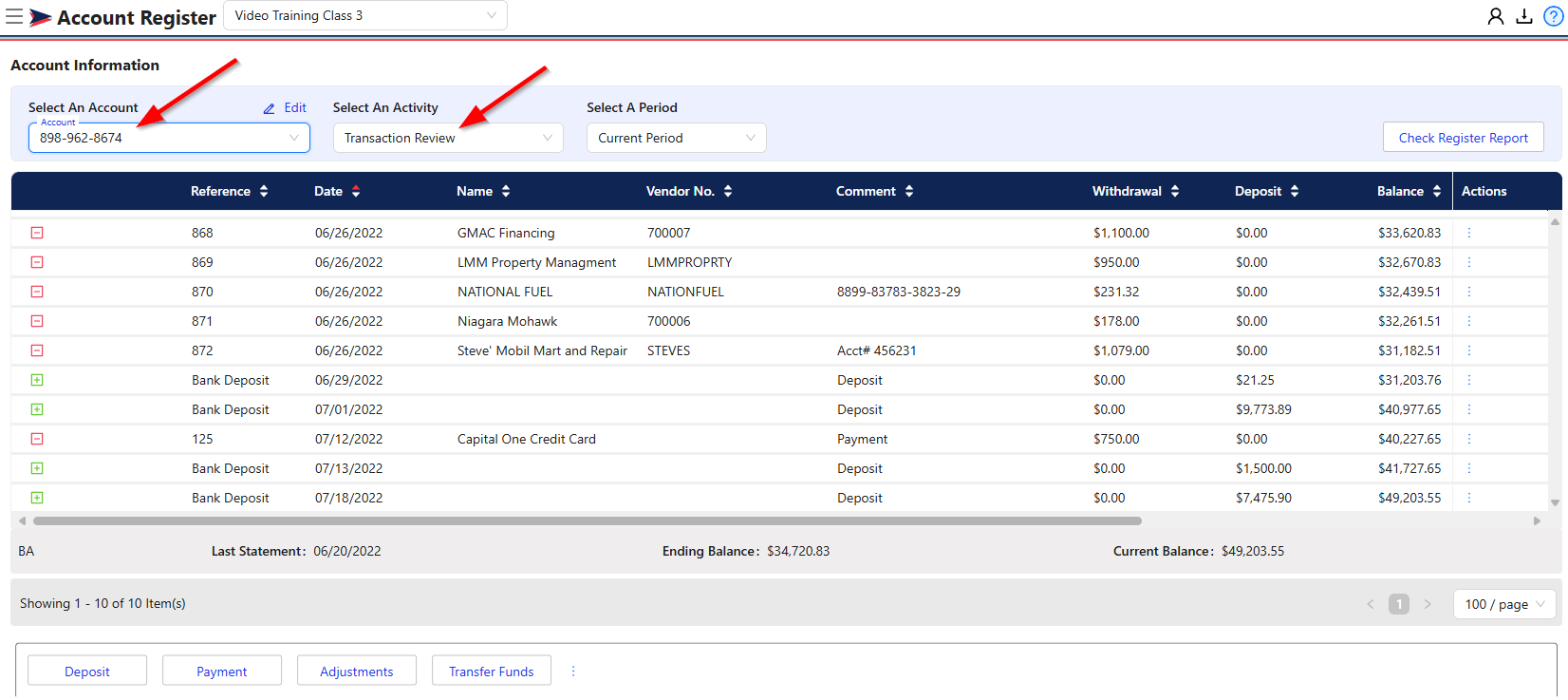Click the Ending Balance $34,720.83 value

pos(798,551)
